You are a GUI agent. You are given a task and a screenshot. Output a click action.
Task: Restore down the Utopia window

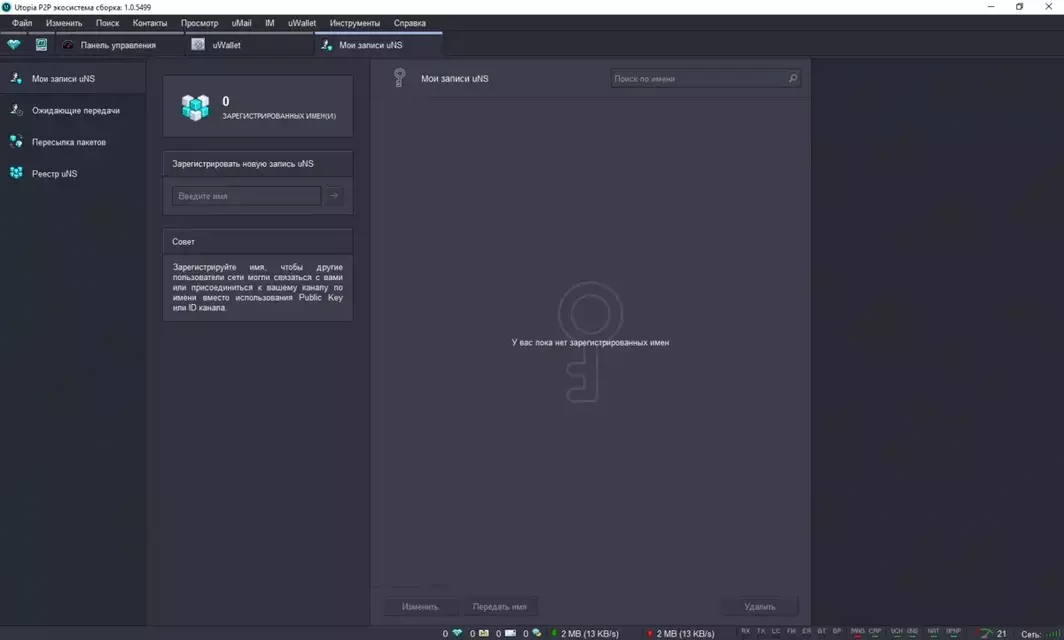coord(1019,7)
